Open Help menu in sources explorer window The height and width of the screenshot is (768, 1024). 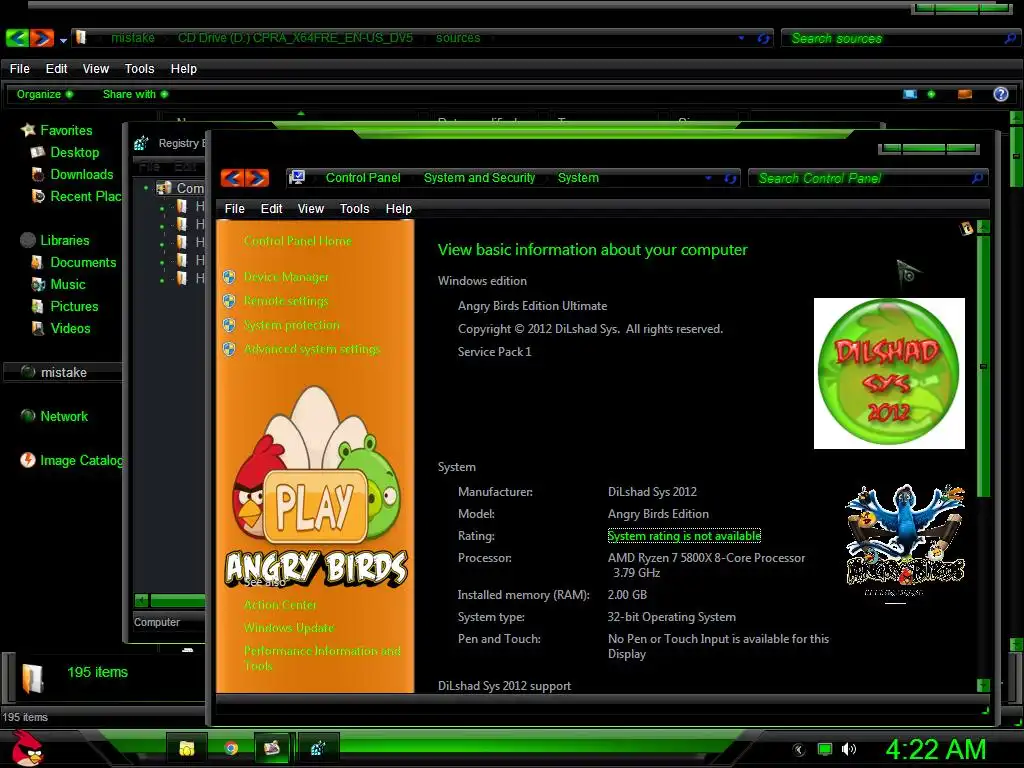tap(184, 69)
